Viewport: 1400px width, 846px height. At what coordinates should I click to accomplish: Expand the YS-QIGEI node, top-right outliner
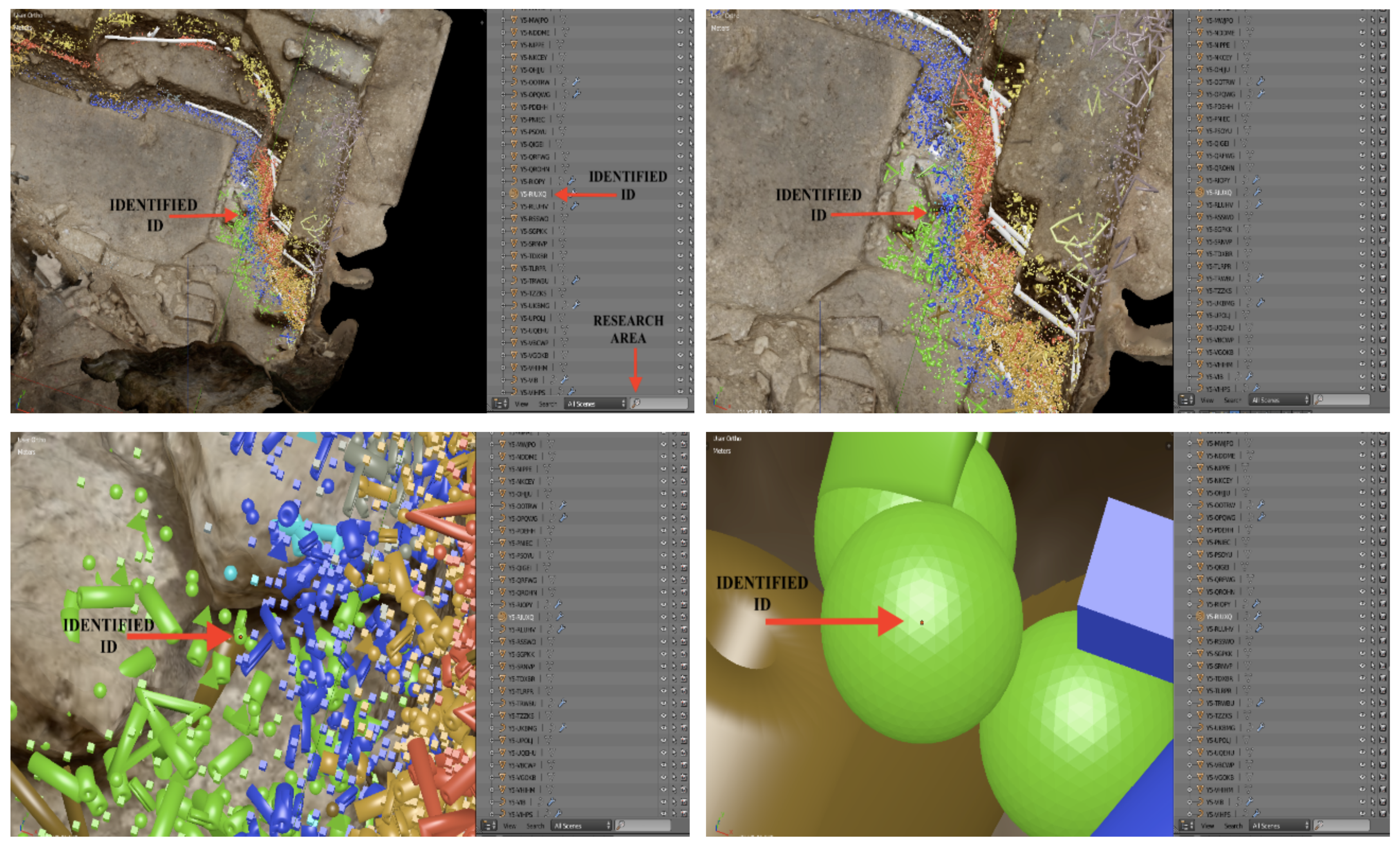[1189, 143]
